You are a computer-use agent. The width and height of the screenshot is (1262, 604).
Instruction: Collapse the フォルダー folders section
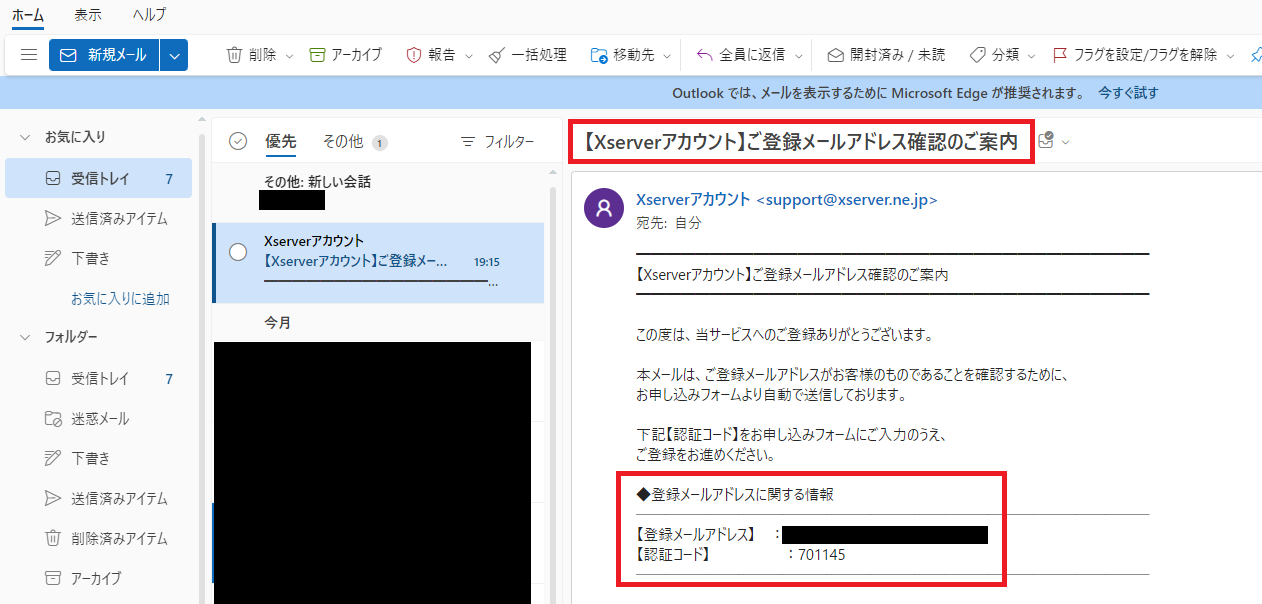pyautogui.click(x=25, y=337)
